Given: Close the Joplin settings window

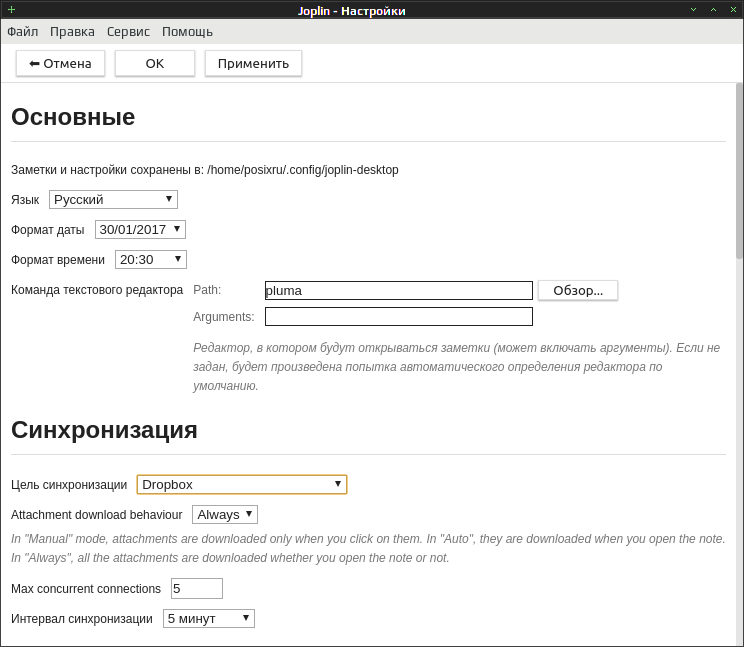Looking at the screenshot, I should point(733,9).
